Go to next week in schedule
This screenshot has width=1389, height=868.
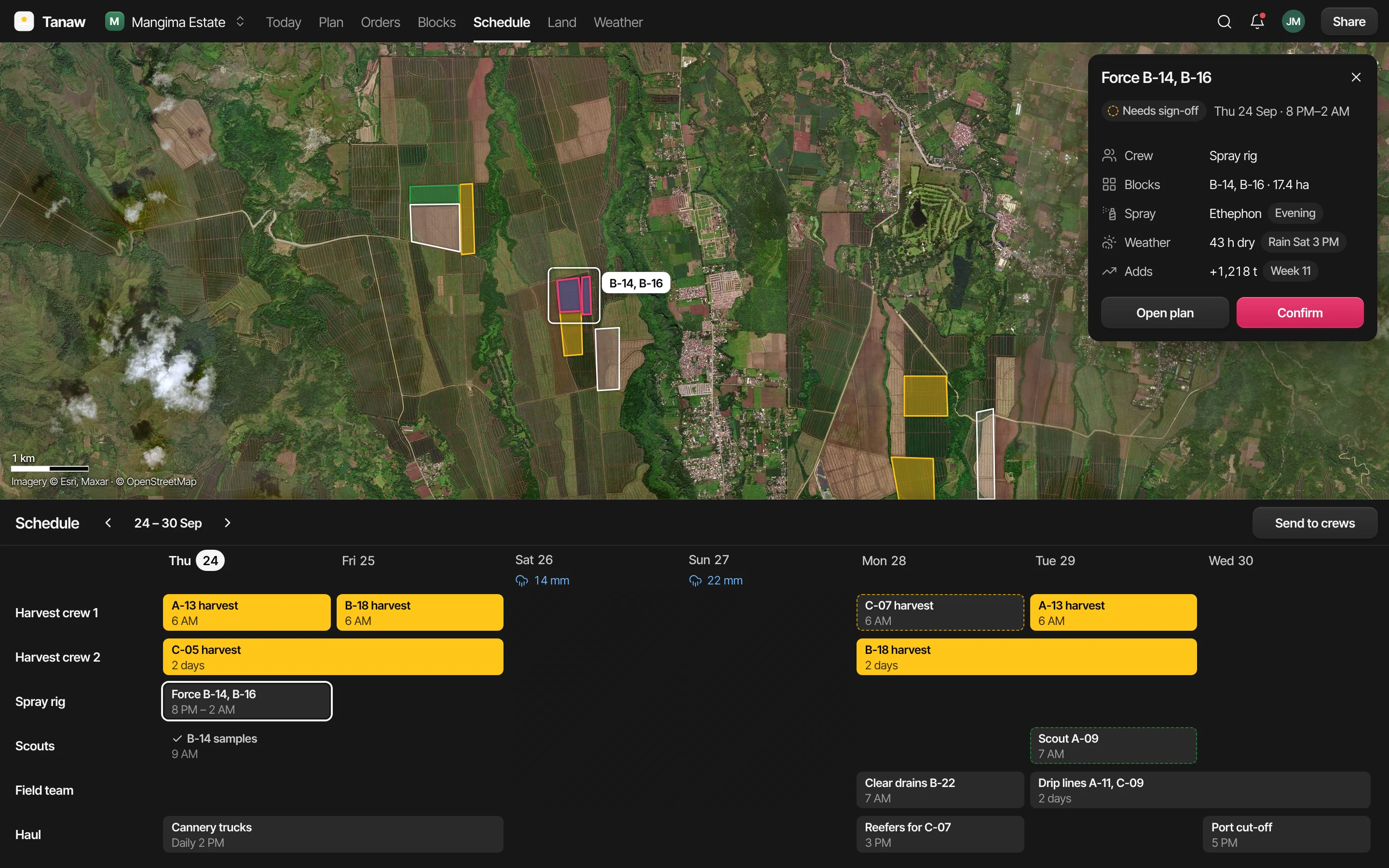pos(227,523)
